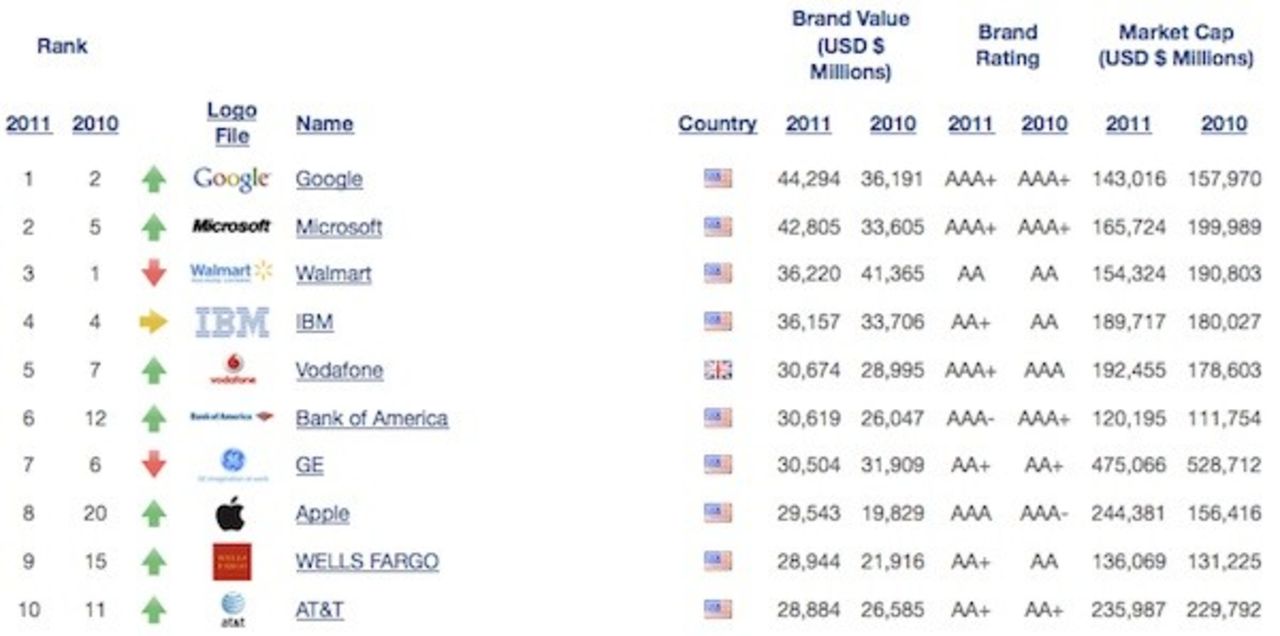Screen dimensions: 1280x636
Task: Click the Vodafone logo icon
Action: click(x=232, y=369)
